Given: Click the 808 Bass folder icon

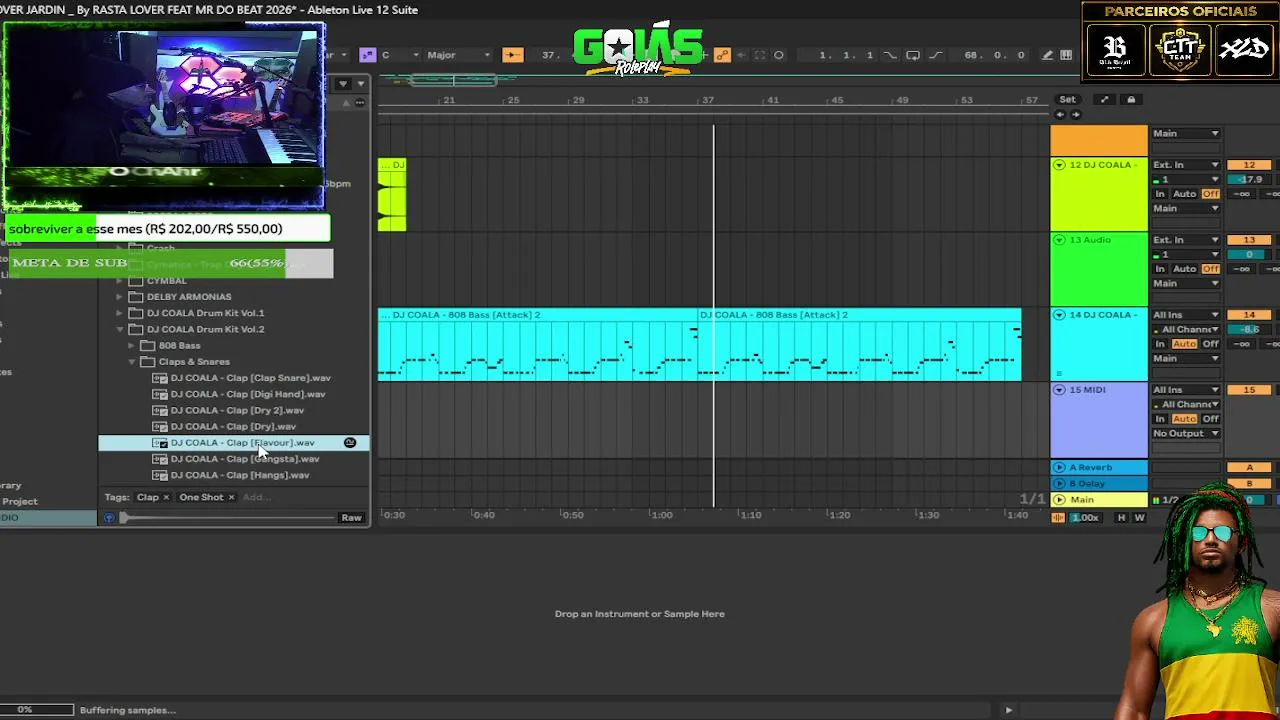Looking at the screenshot, I should click(147, 345).
